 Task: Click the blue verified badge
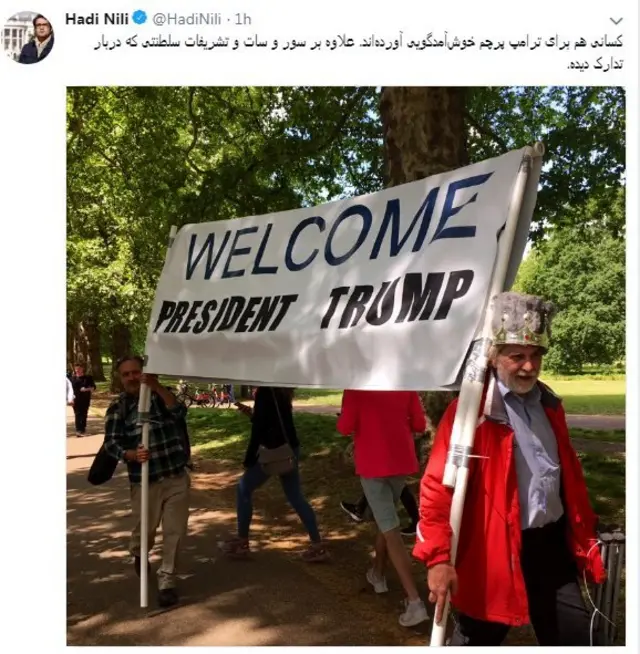139,19
